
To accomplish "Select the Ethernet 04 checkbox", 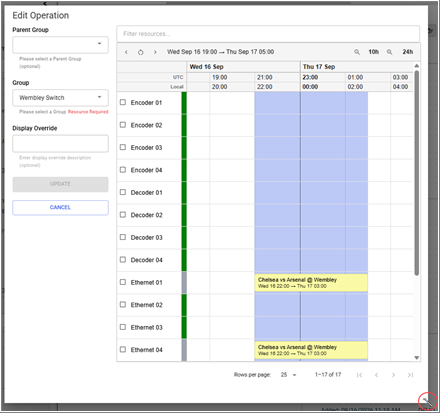I will tap(123, 349).
